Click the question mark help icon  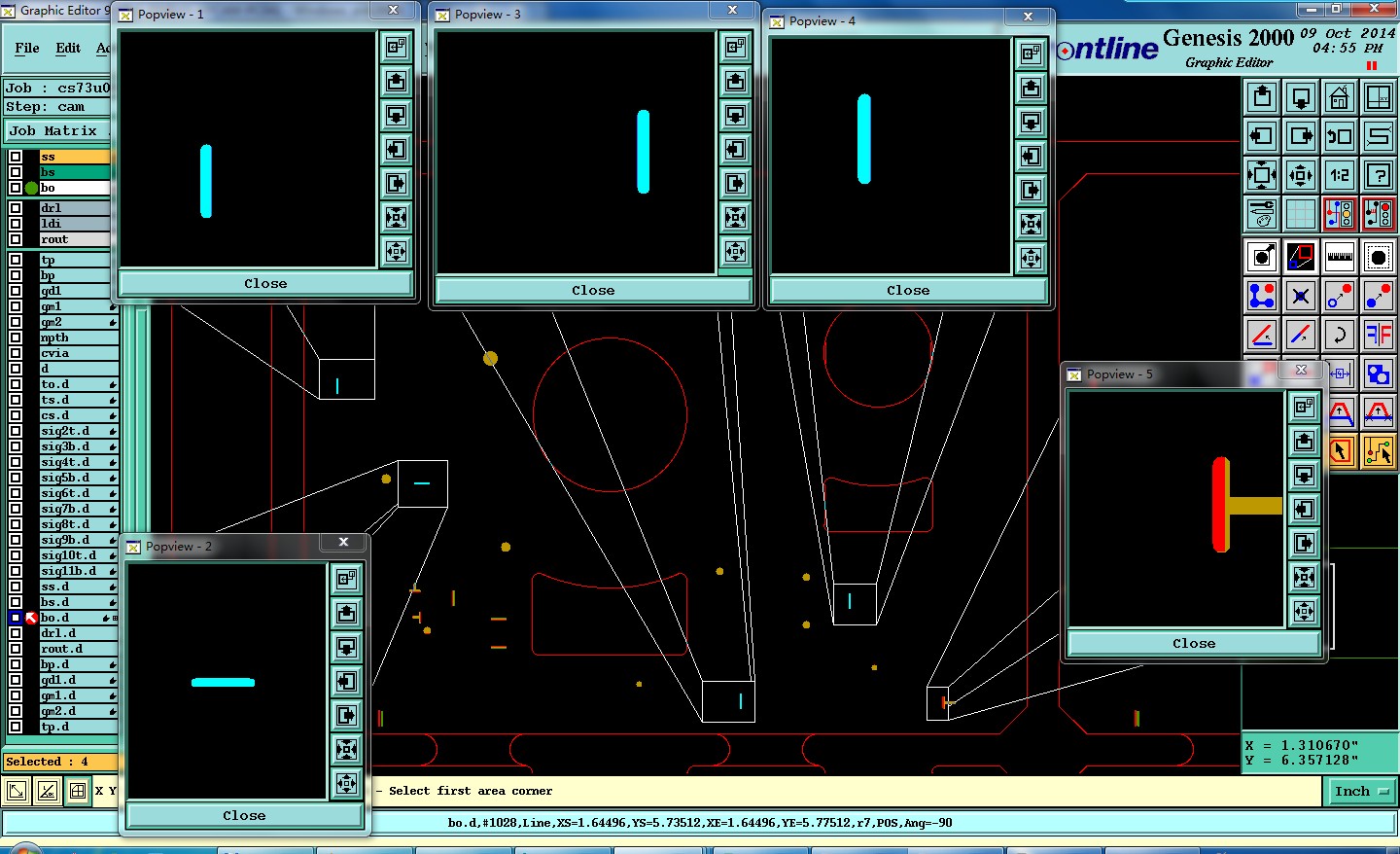1379,175
